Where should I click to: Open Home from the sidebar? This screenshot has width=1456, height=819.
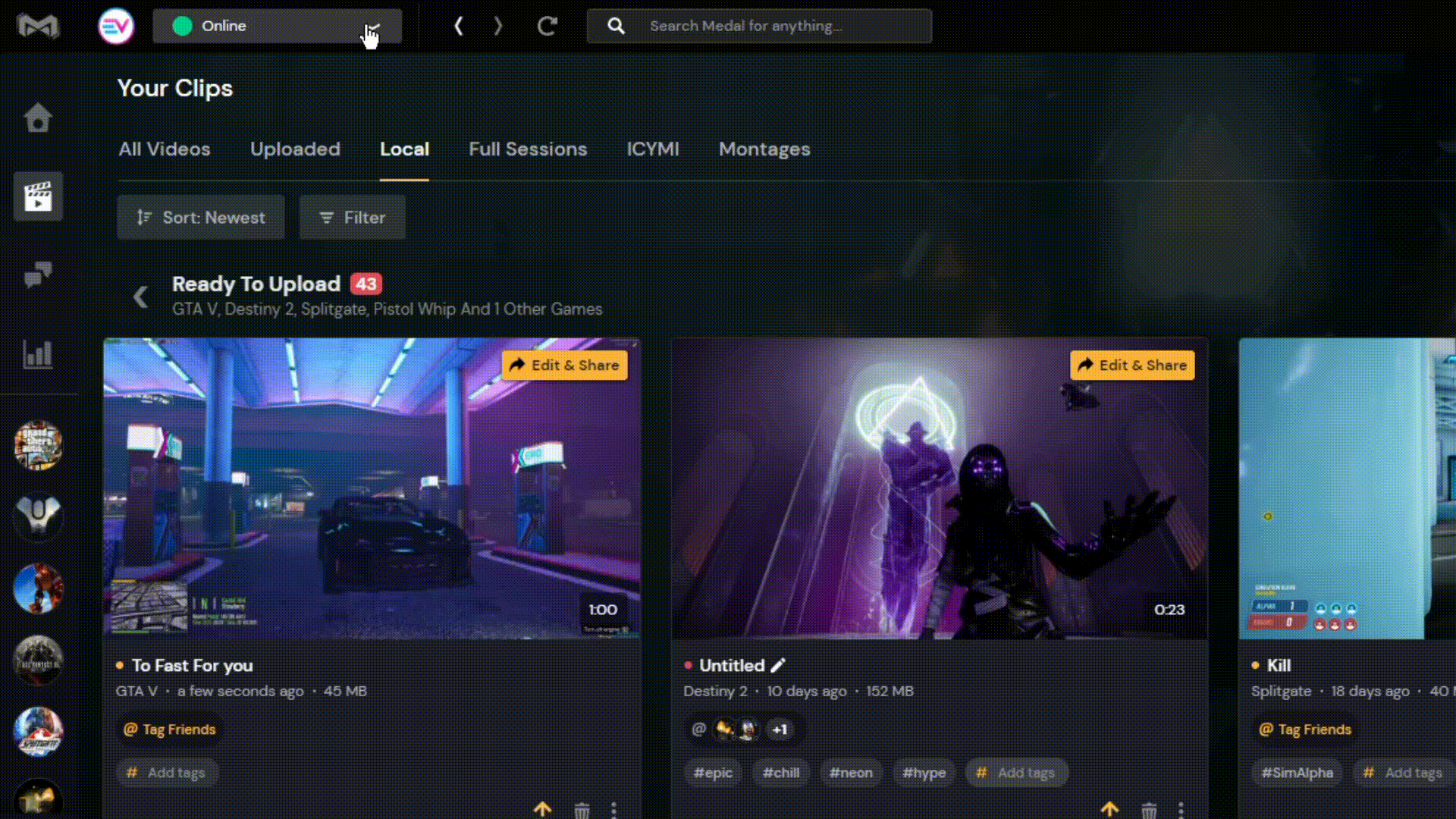[x=38, y=118]
